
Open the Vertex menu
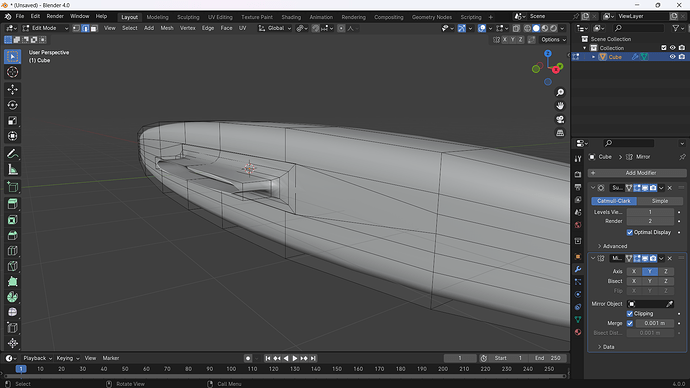click(187, 28)
